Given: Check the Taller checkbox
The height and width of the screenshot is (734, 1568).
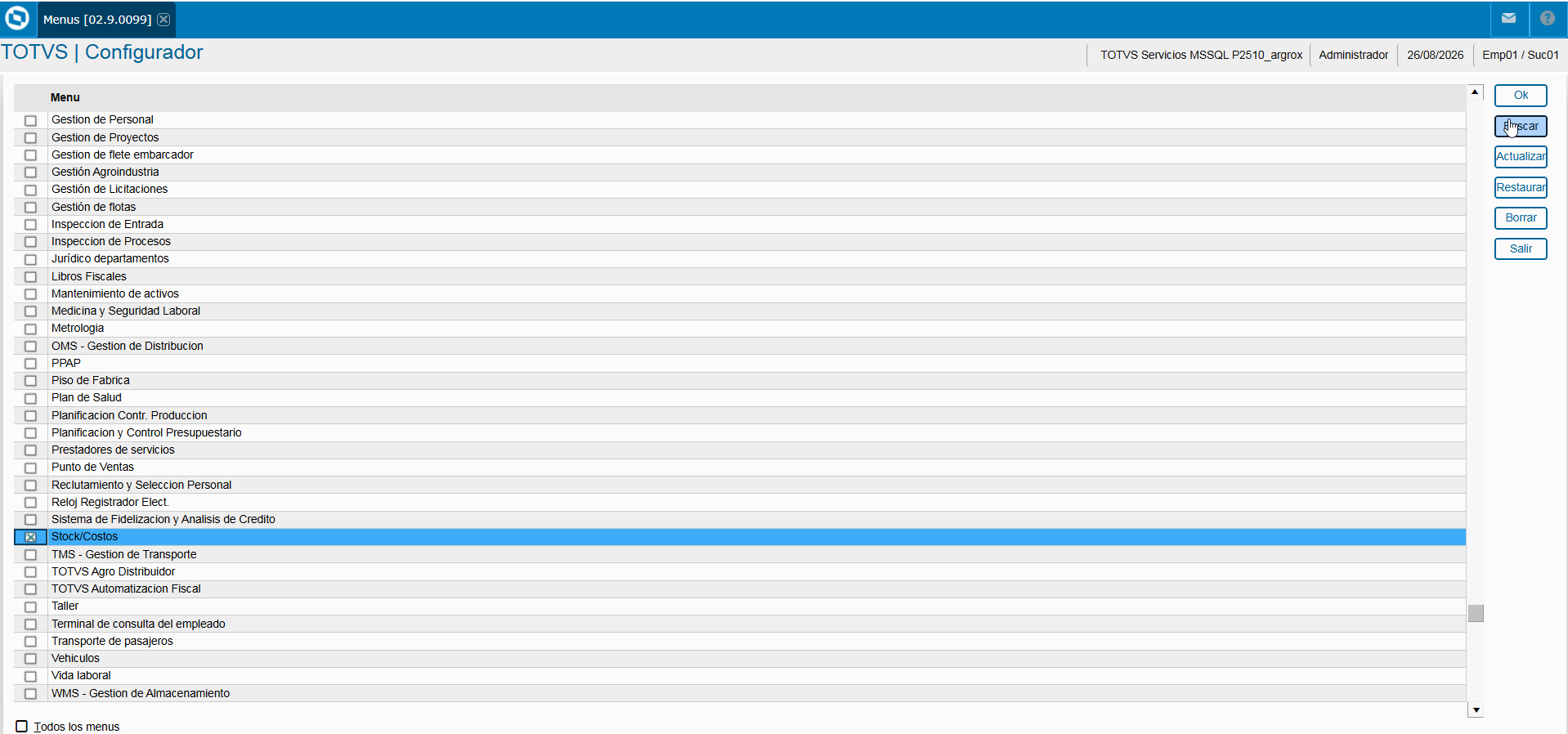Looking at the screenshot, I should coord(30,606).
